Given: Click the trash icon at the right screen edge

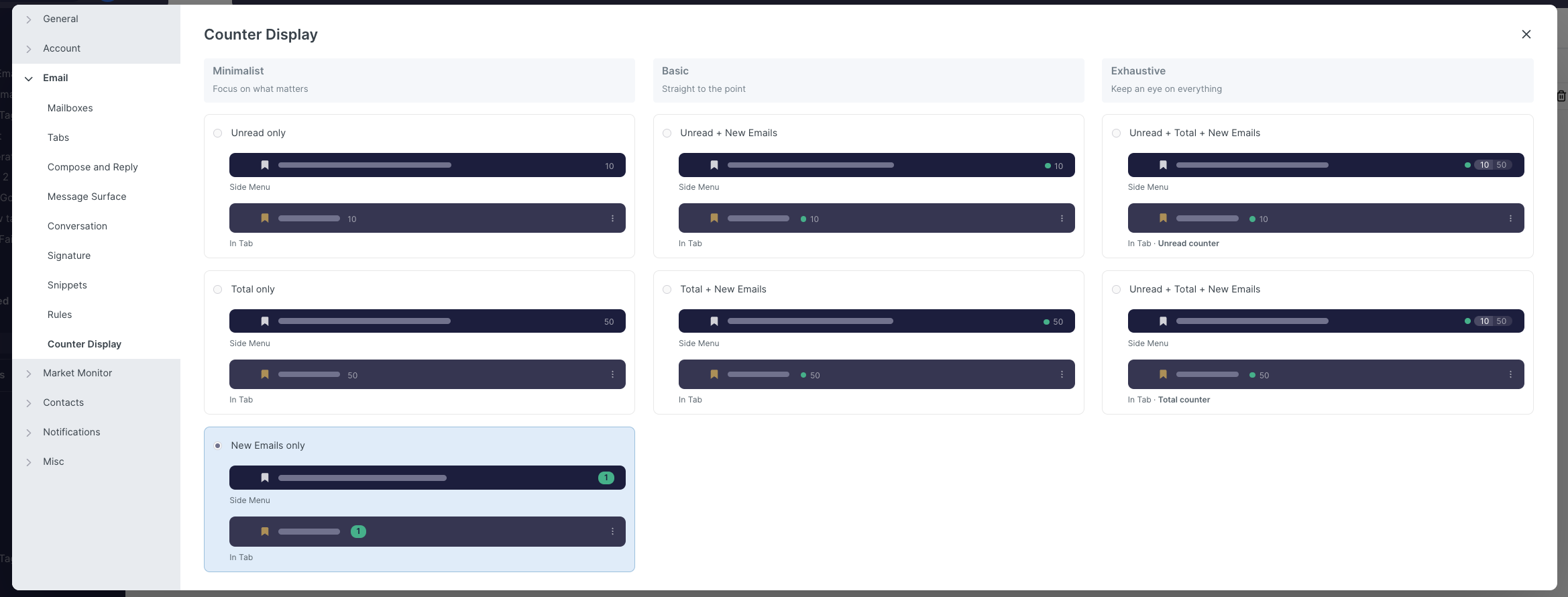Looking at the screenshot, I should click(x=1561, y=96).
